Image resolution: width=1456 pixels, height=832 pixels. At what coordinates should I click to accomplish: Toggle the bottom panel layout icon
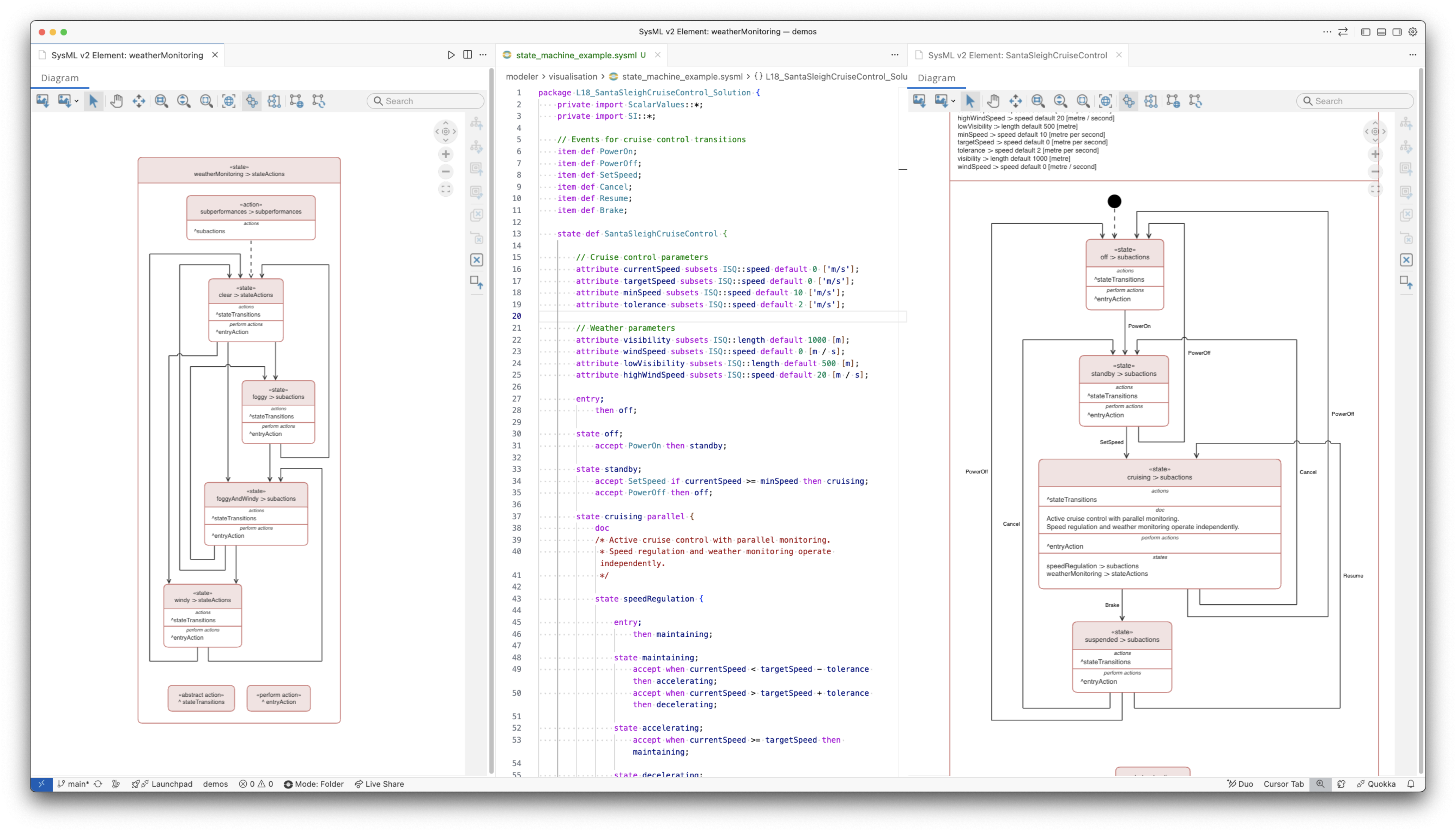point(1381,32)
